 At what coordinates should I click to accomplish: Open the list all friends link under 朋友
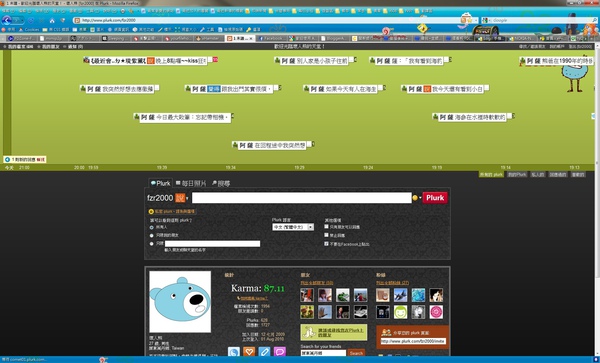coord(317,283)
